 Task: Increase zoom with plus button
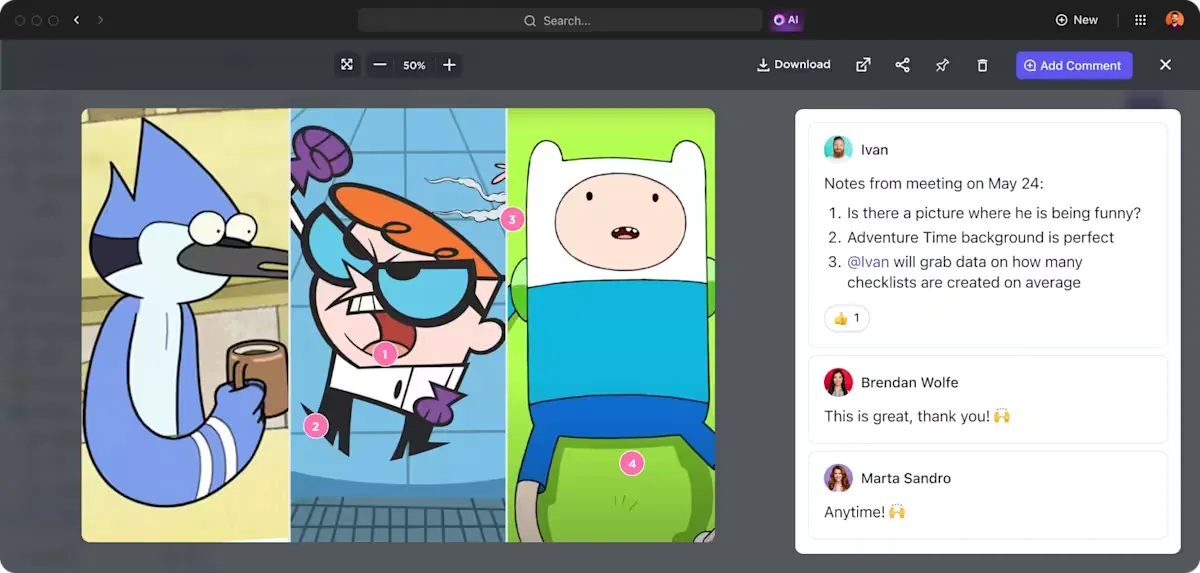point(450,65)
